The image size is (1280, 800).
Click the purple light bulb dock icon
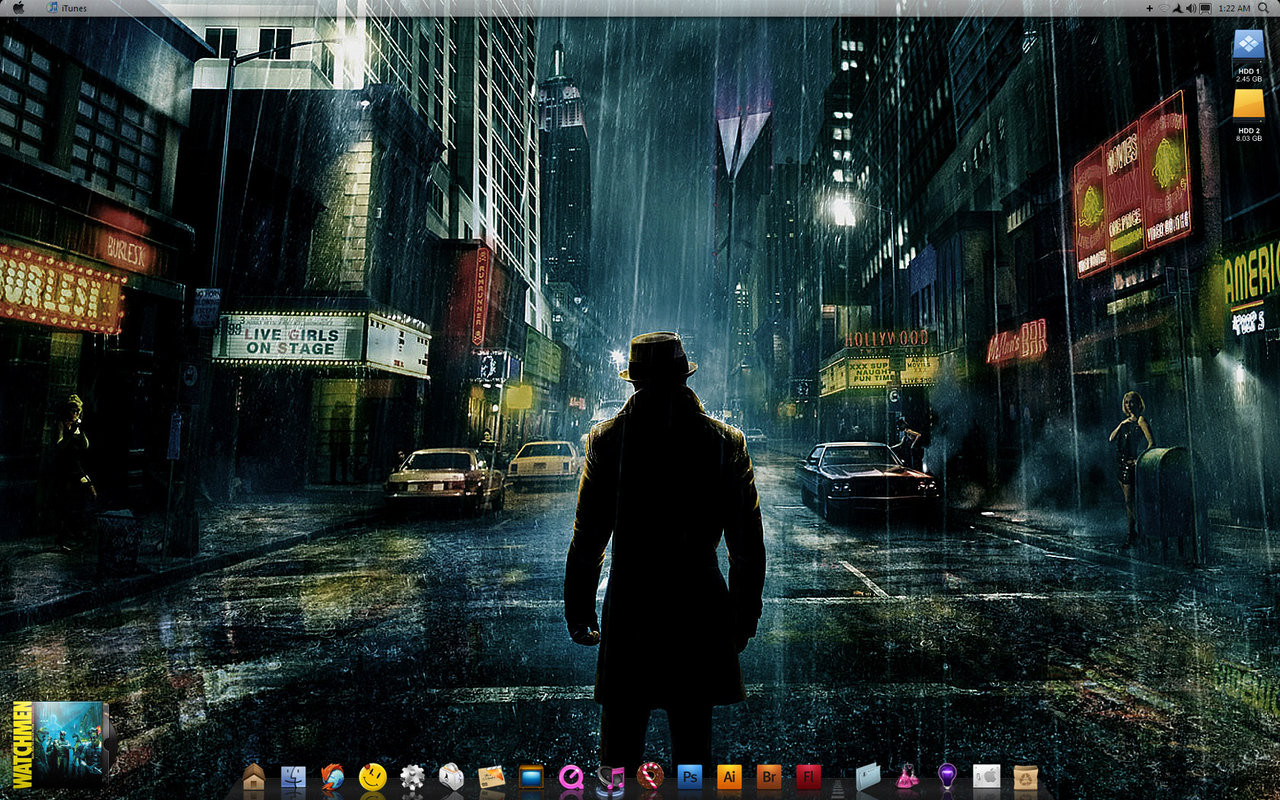point(947,777)
